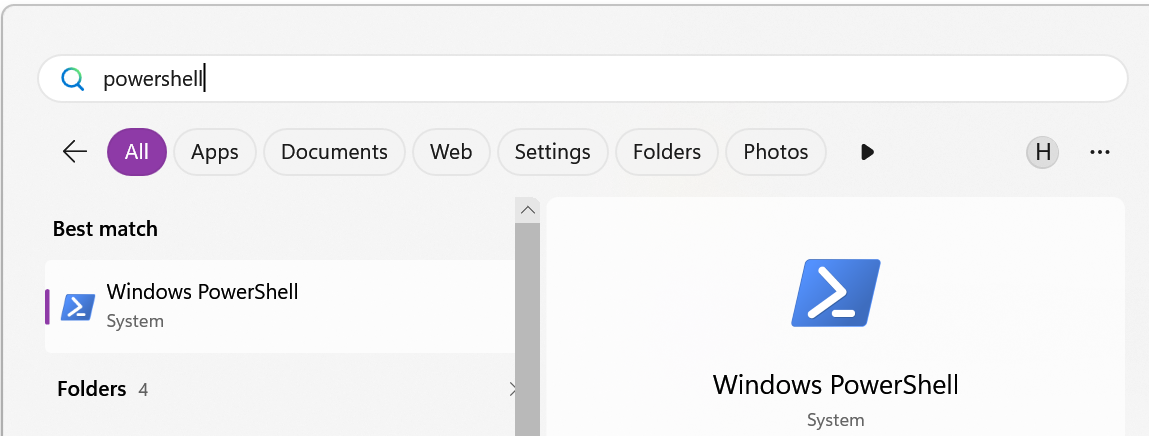Click the large PowerShell icon in preview pane
Screen dimensions: 1149x436
[x=835, y=292]
